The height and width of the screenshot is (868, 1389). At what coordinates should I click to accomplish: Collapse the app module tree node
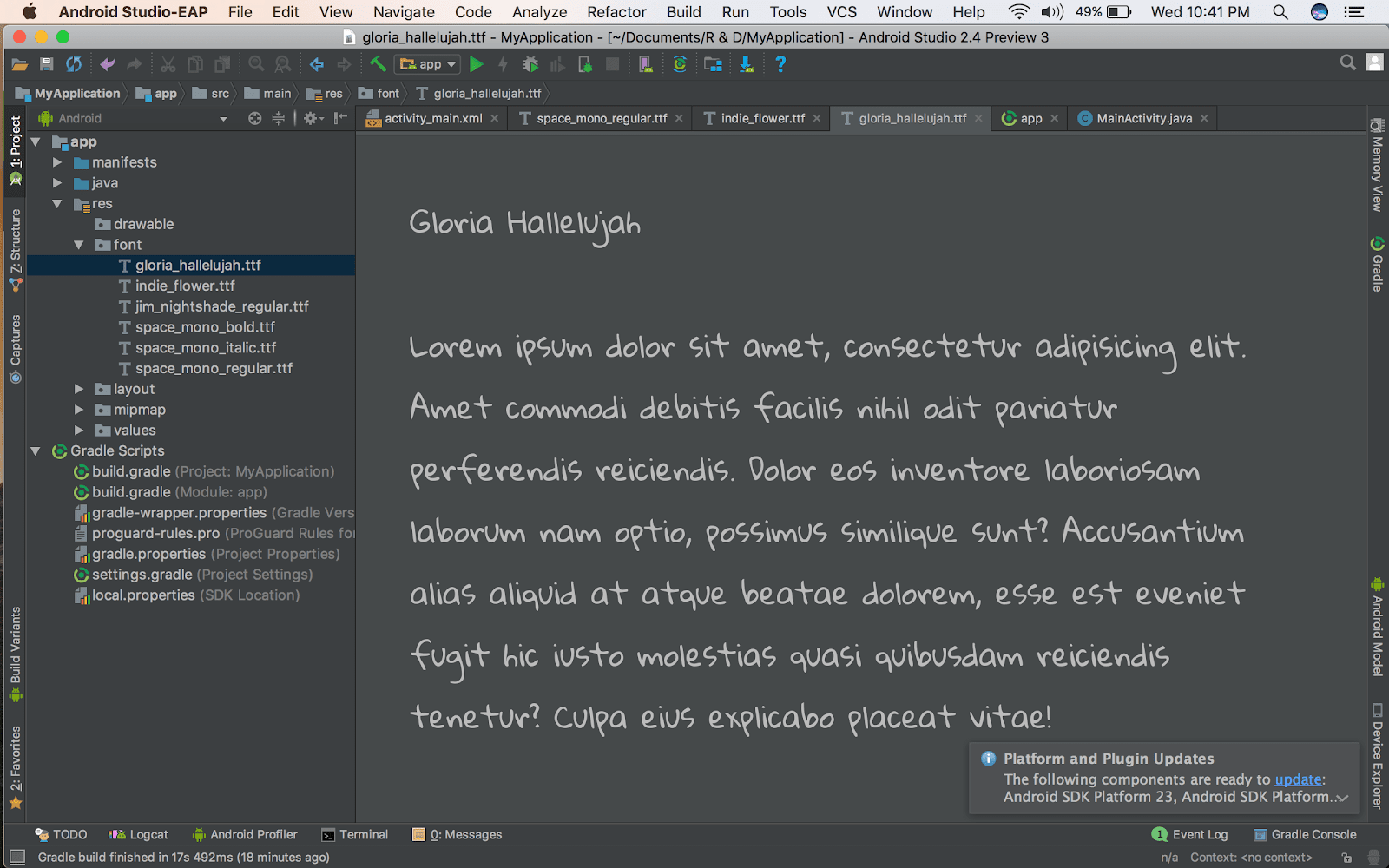36,141
